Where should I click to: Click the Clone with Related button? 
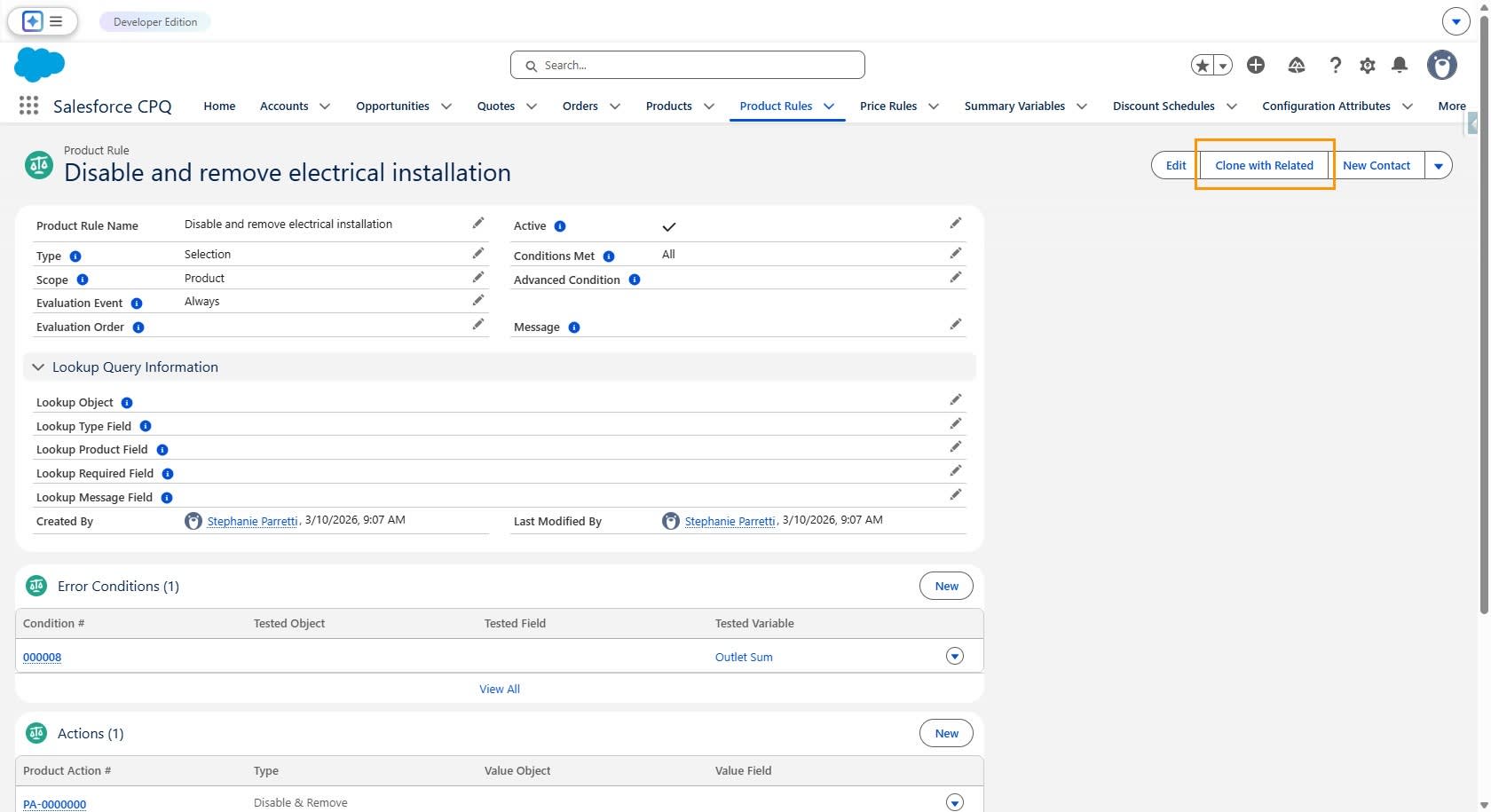pyautogui.click(x=1264, y=165)
